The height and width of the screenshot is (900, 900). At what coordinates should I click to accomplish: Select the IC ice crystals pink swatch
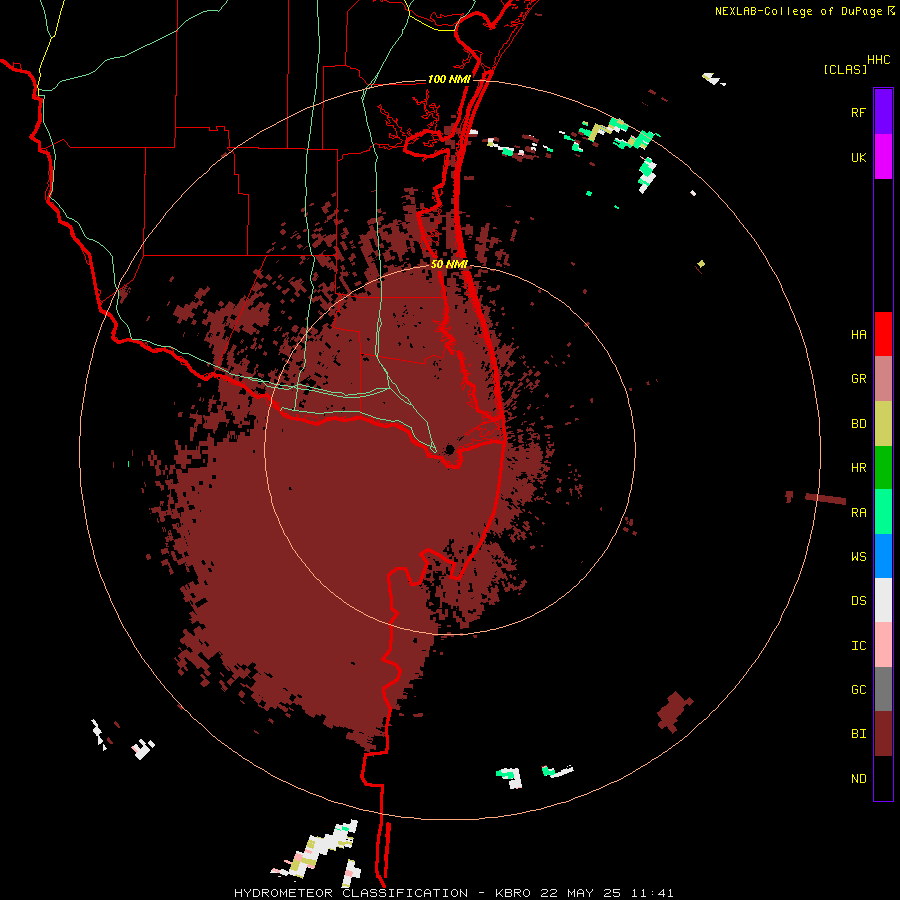883,645
